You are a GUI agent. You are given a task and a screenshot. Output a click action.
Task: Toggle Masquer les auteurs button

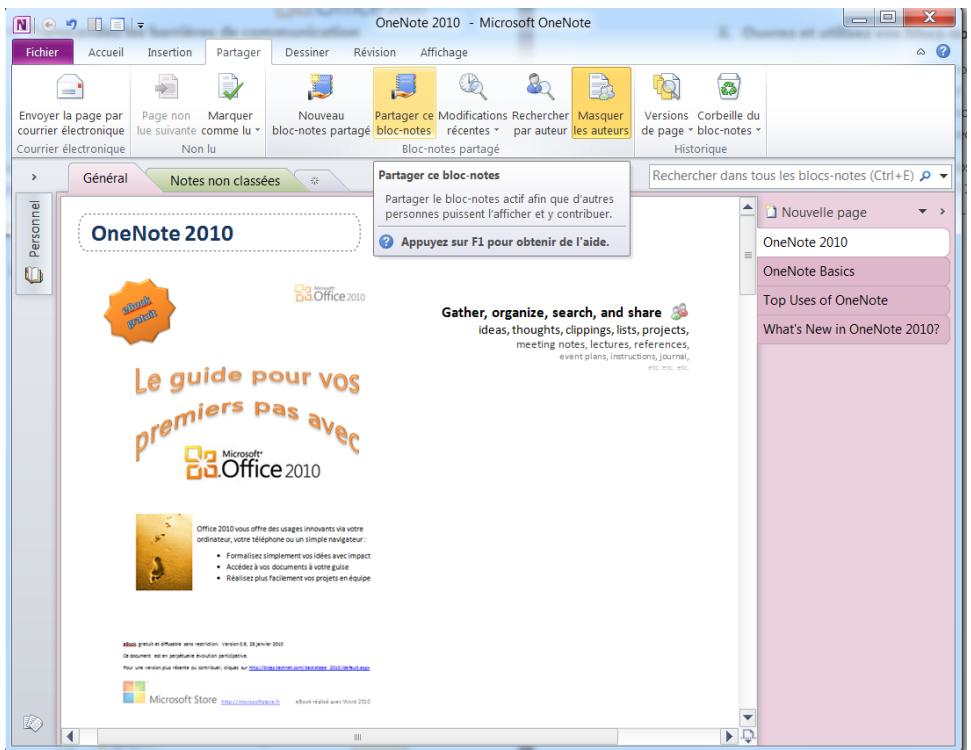tap(601, 103)
